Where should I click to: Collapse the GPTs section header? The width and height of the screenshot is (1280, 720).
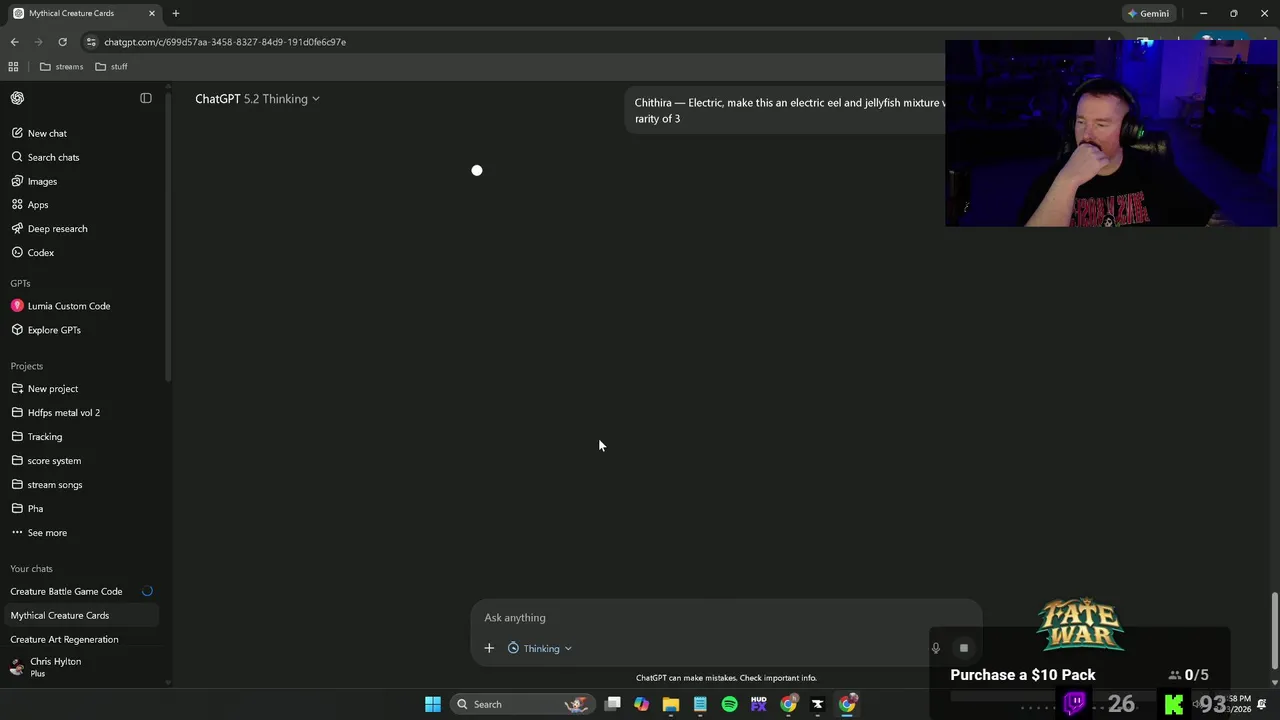tap(20, 283)
